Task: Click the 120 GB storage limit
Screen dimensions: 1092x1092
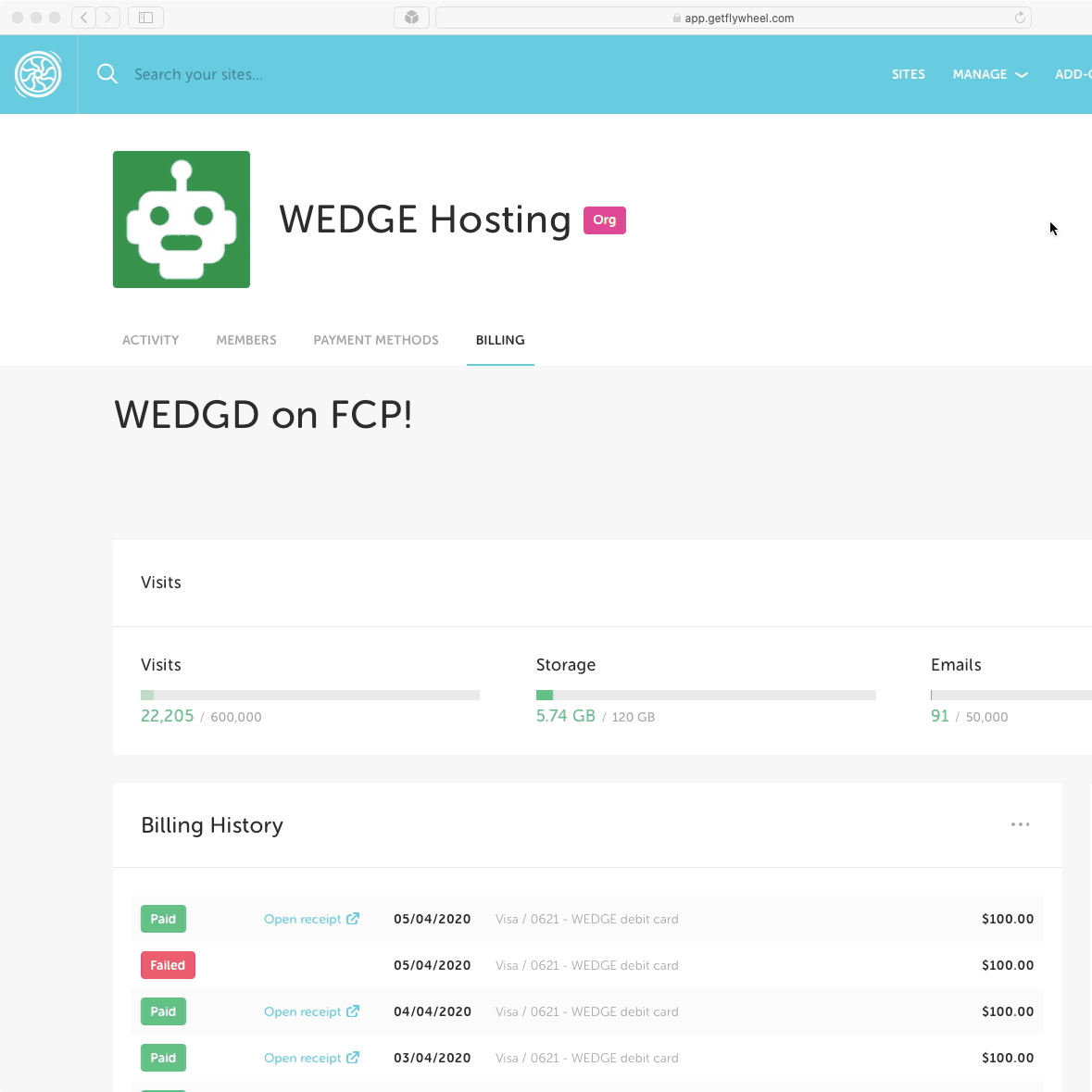Action: point(633,717)
